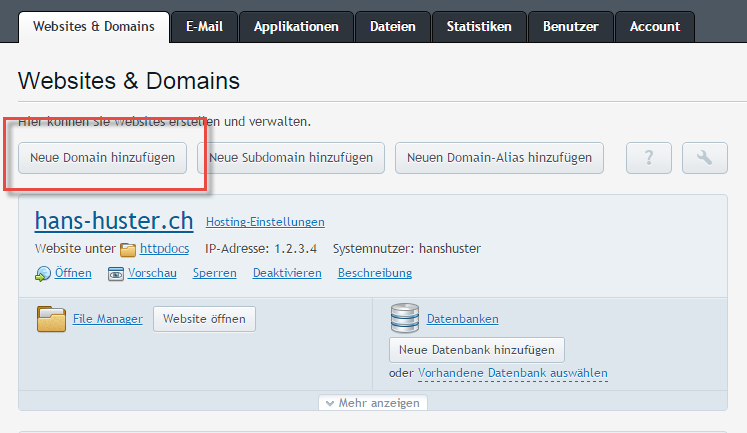
Task: Open the hans-huster.ch domain link
Action: (x=114, y=220)
